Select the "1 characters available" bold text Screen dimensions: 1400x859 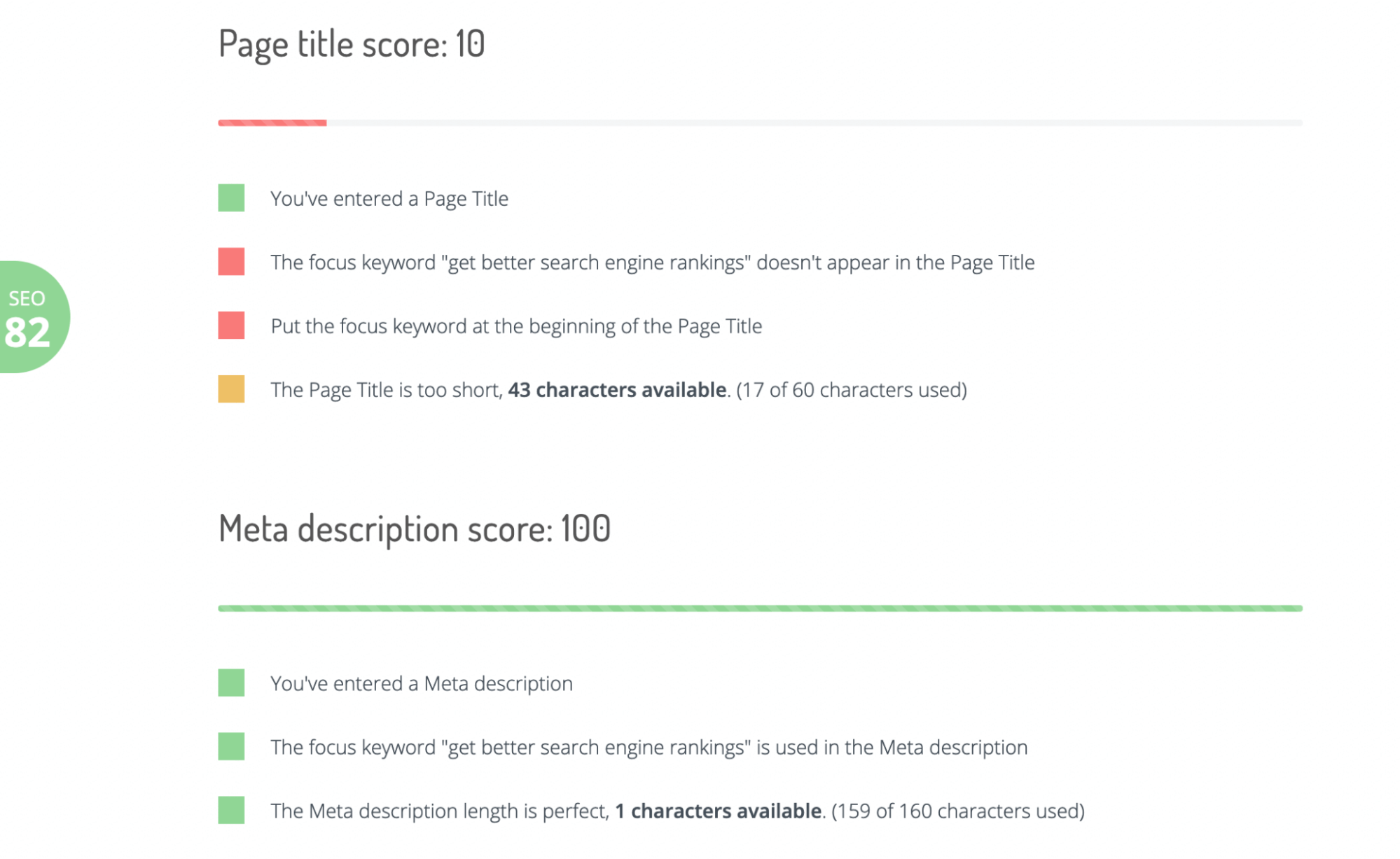pyautogui.click(x=718, y=811)
